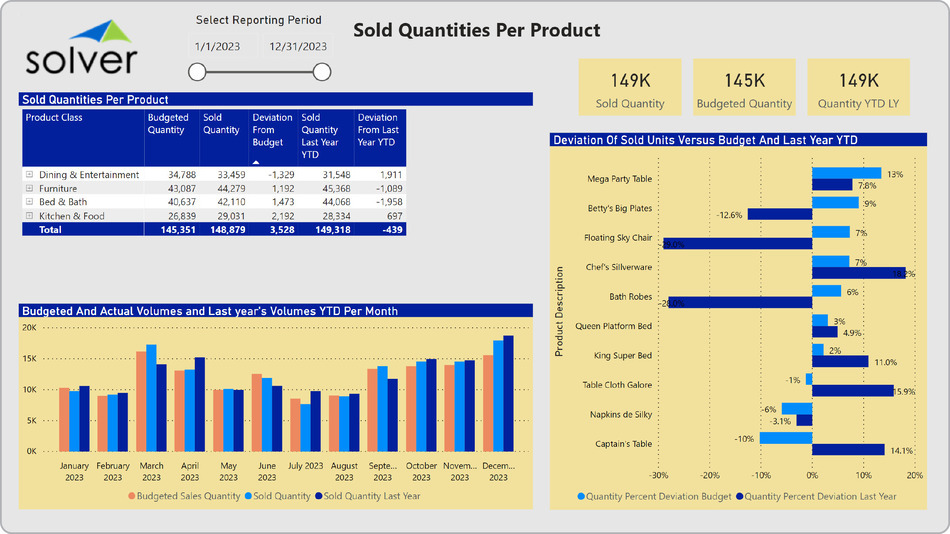Viewport: 950px width, 534px height.
Task: Expand the Furniture product class row
Action: pos(29,188)
